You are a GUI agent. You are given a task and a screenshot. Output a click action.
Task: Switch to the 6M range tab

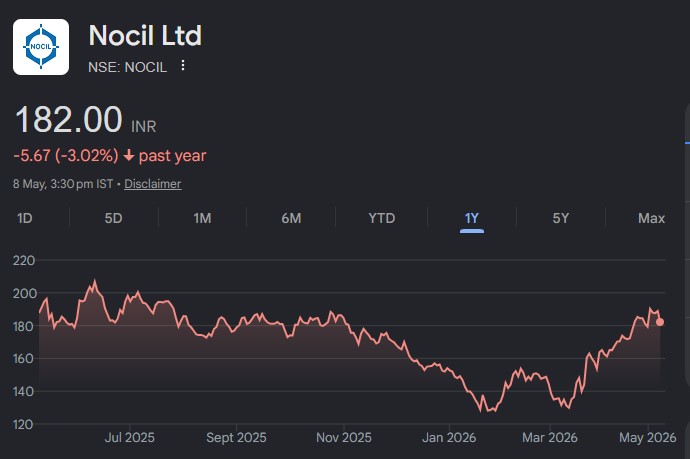[x=291, y=218]
